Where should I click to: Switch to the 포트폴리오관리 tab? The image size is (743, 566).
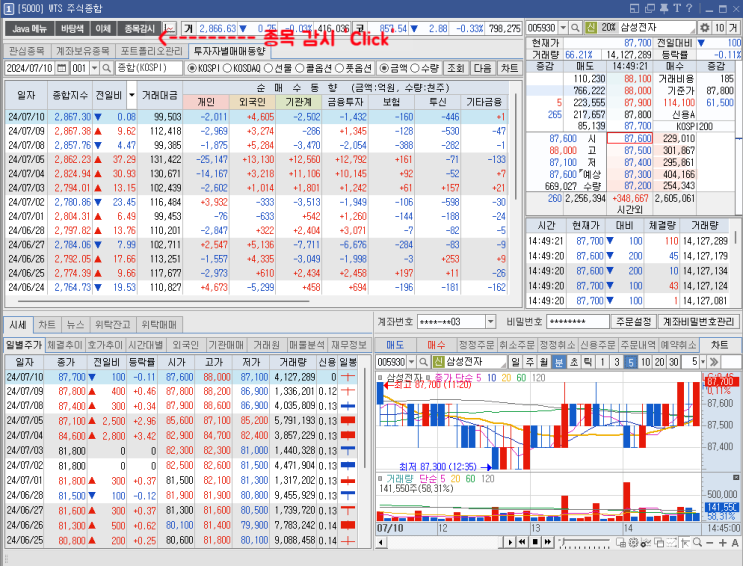pyautogui.click(x=151, y=50)
